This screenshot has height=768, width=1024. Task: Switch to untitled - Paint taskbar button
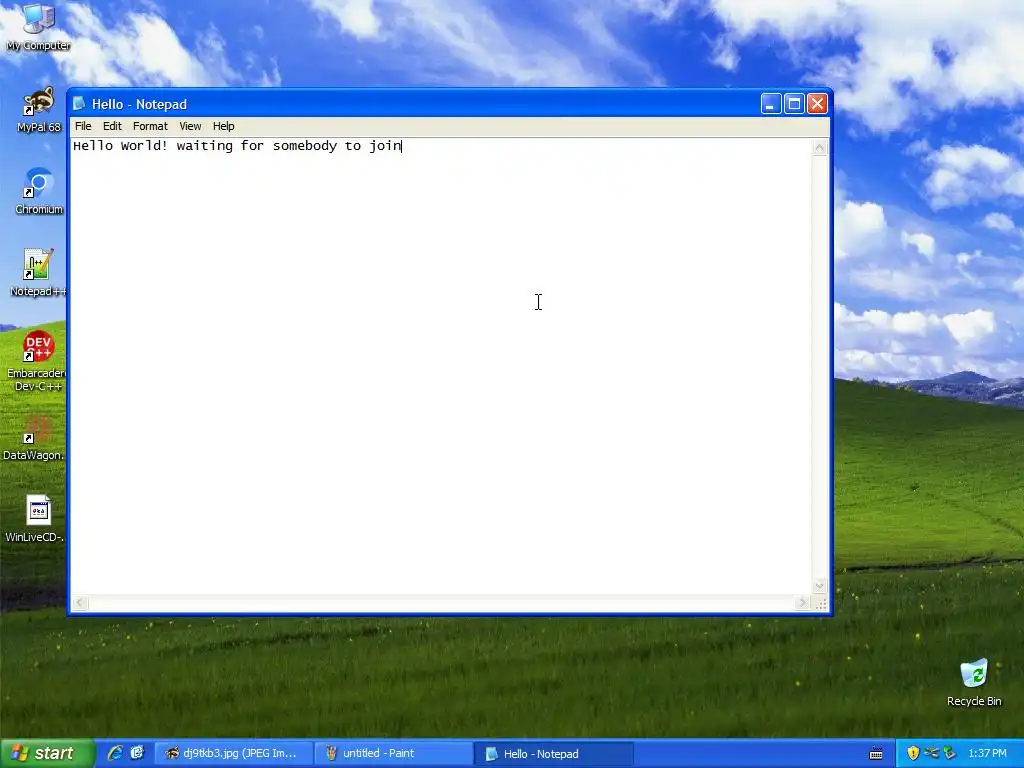pyautogui.click(x=394, y=754)
